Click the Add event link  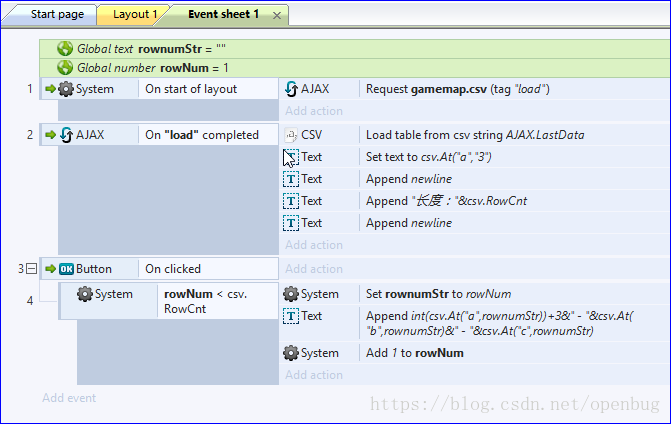pos(69,398)
